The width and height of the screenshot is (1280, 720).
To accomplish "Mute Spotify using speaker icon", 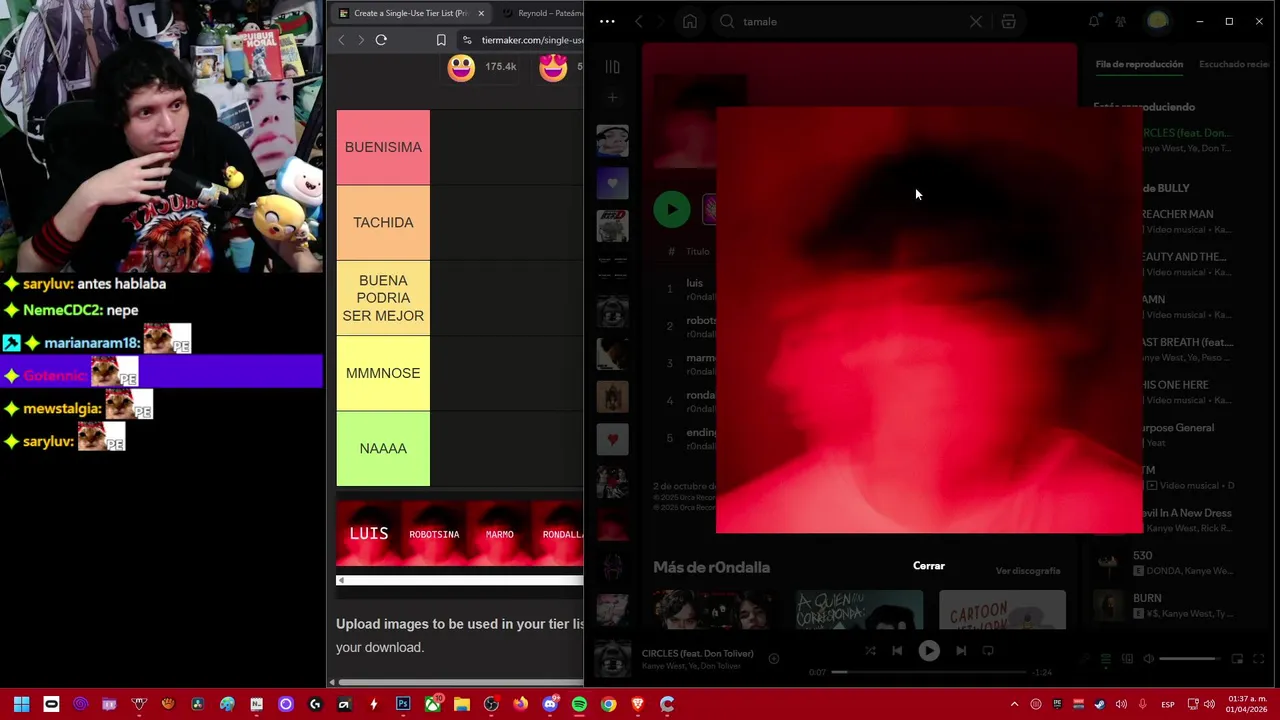I will click(x=1148, y=659).
